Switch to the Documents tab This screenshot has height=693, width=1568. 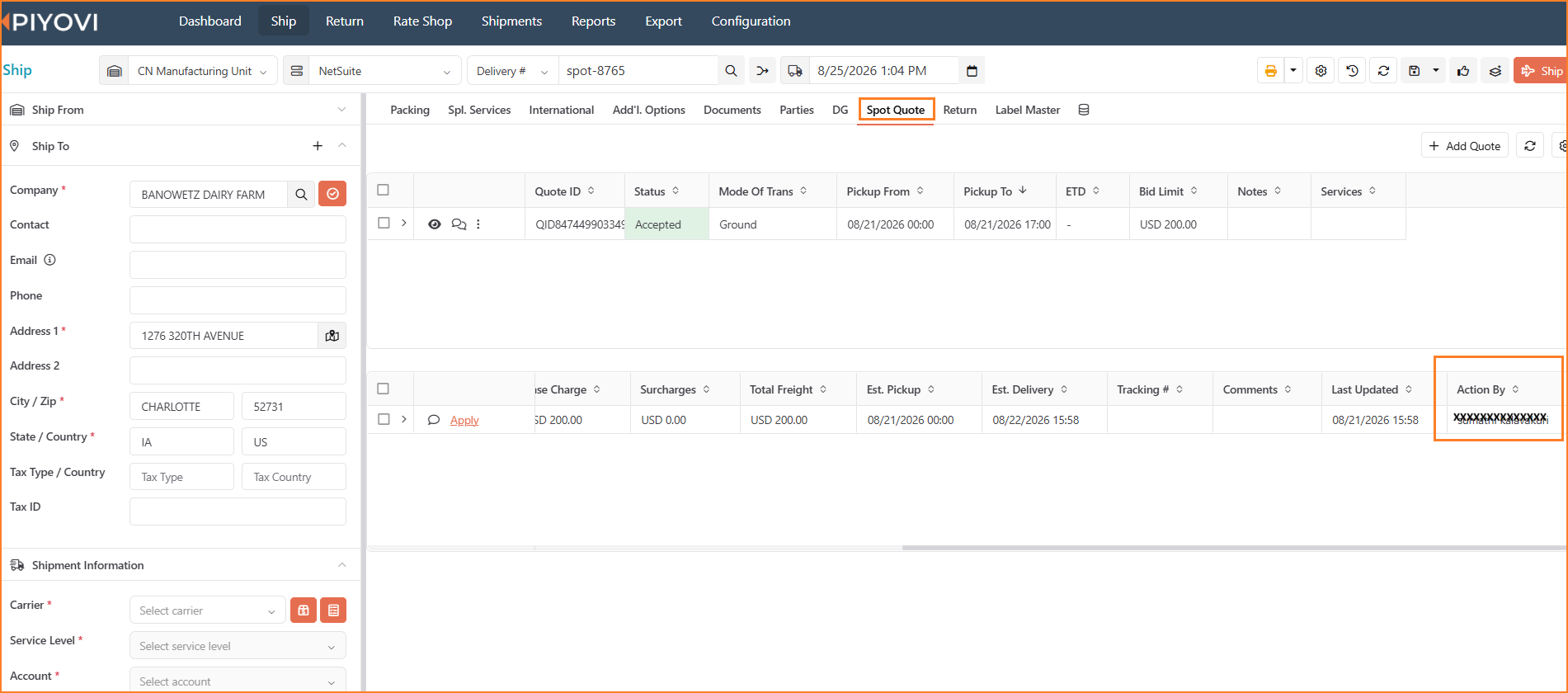click(732, 110)
